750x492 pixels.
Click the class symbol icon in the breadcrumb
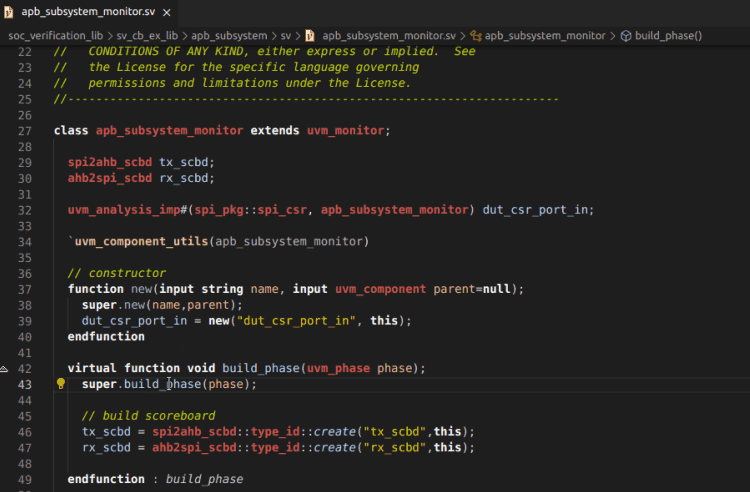pyautogui.click(x=476, y=35)
